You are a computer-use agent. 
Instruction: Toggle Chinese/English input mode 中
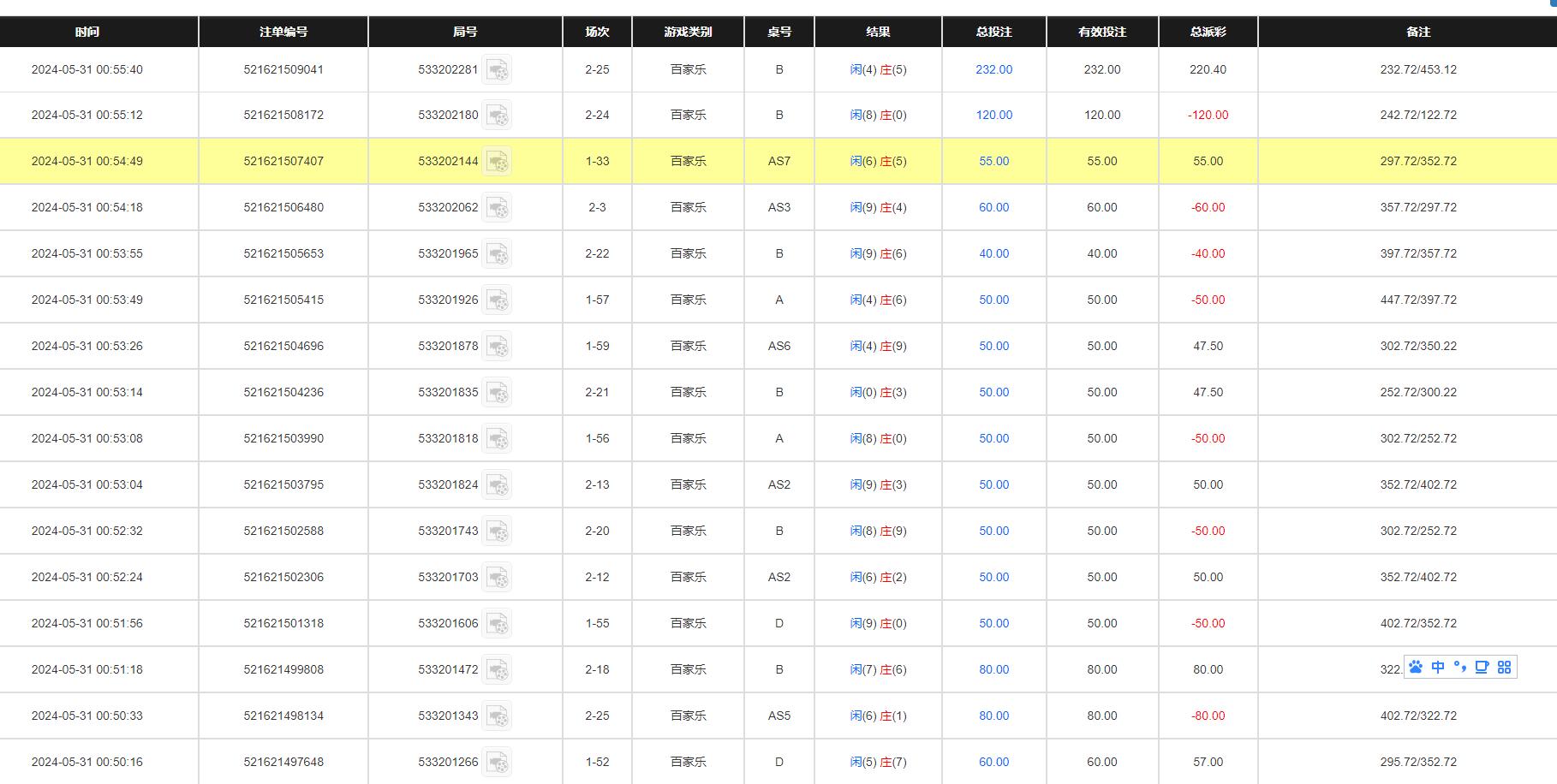(x=1438, y=667)
